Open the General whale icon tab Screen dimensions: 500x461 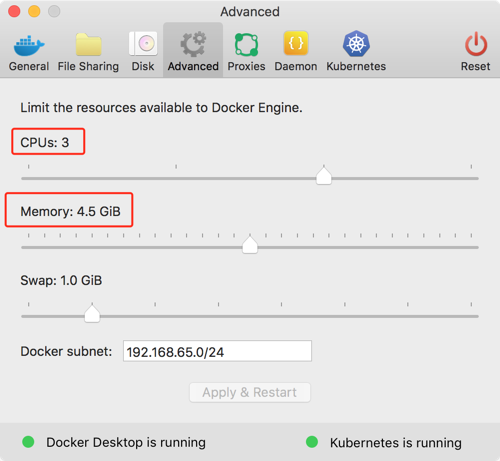(29, 45)
